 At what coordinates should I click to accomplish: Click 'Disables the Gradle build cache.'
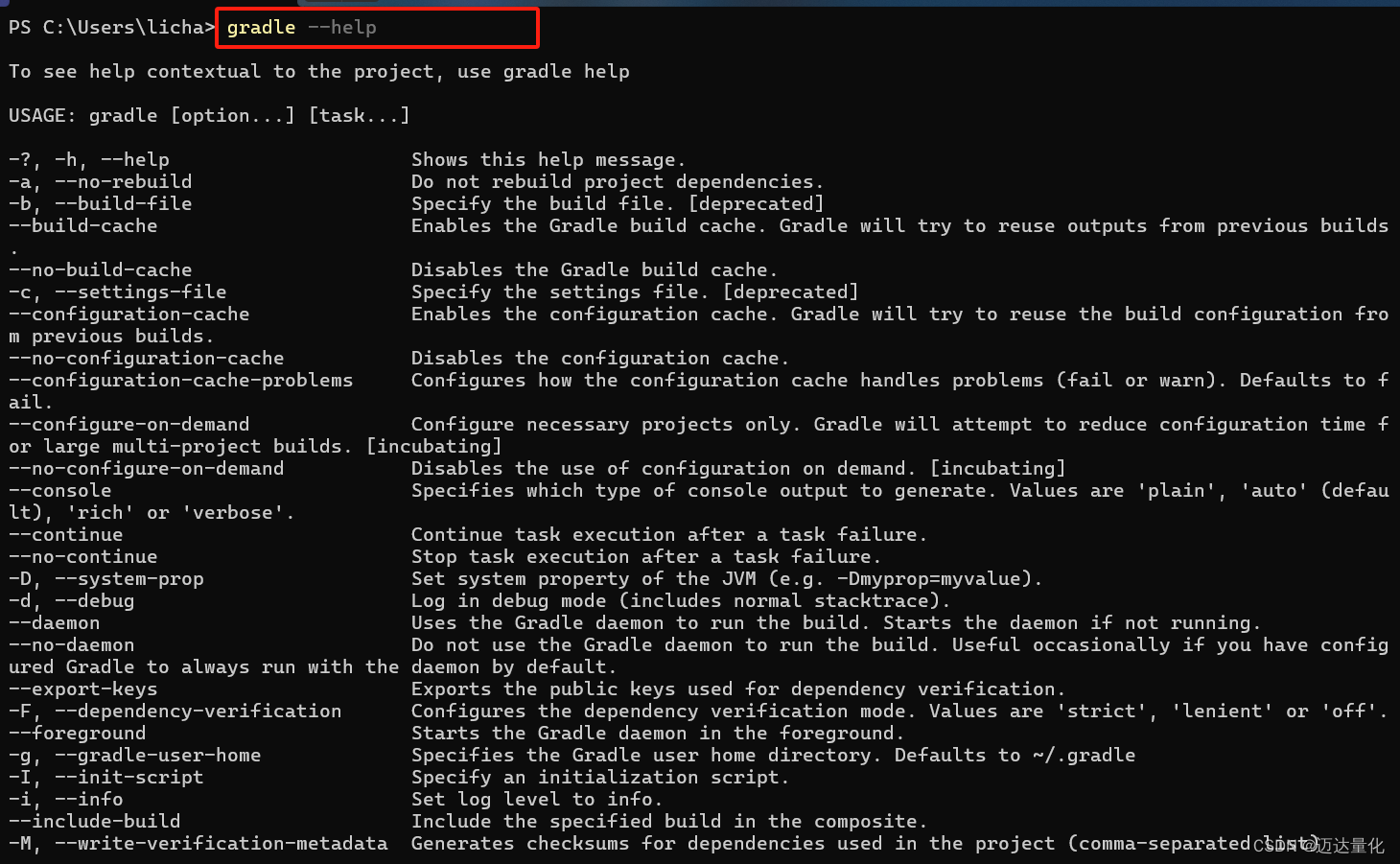tap(595, 270)
